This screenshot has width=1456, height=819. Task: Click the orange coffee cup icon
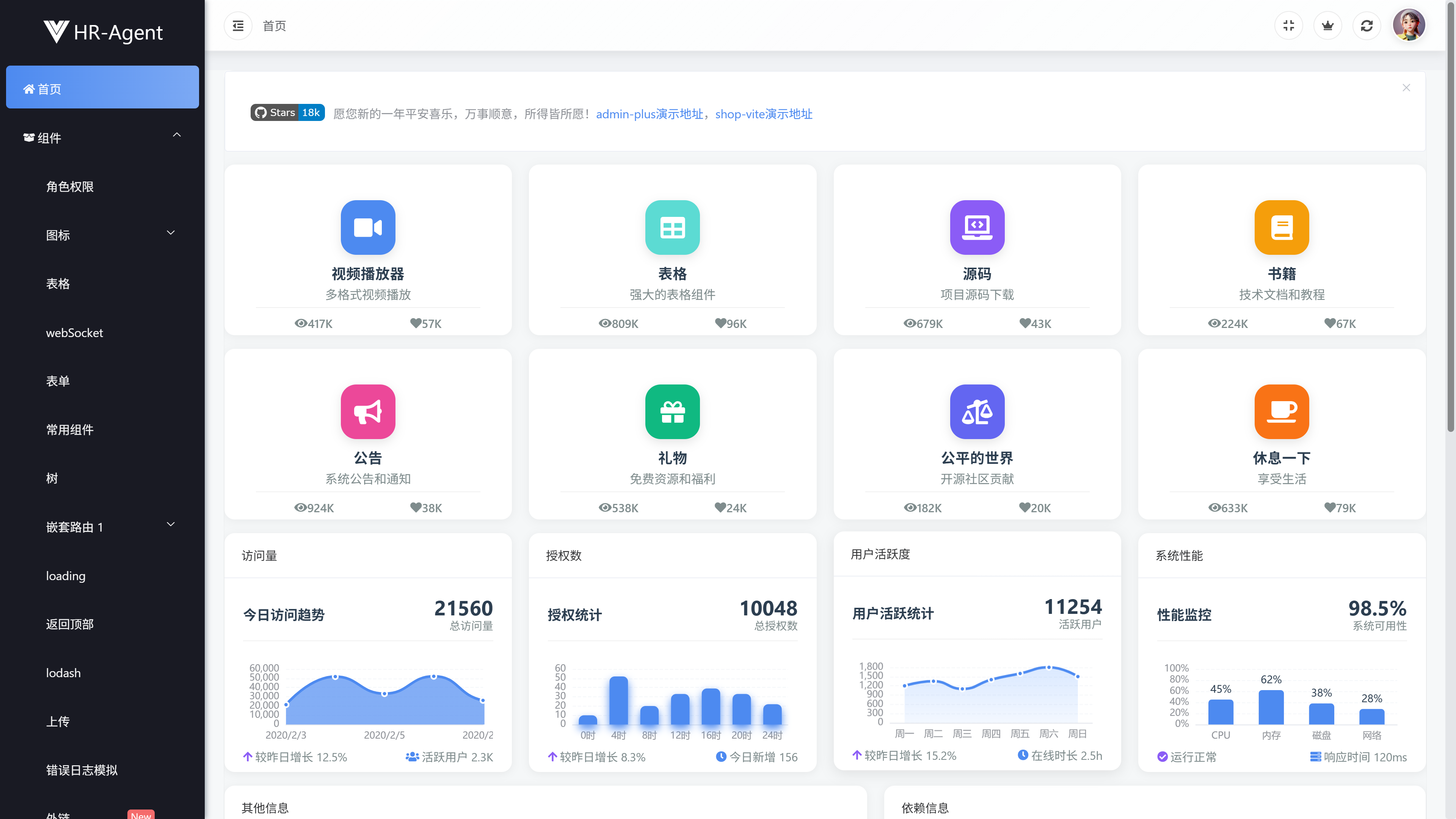(x=1281, y=411)
